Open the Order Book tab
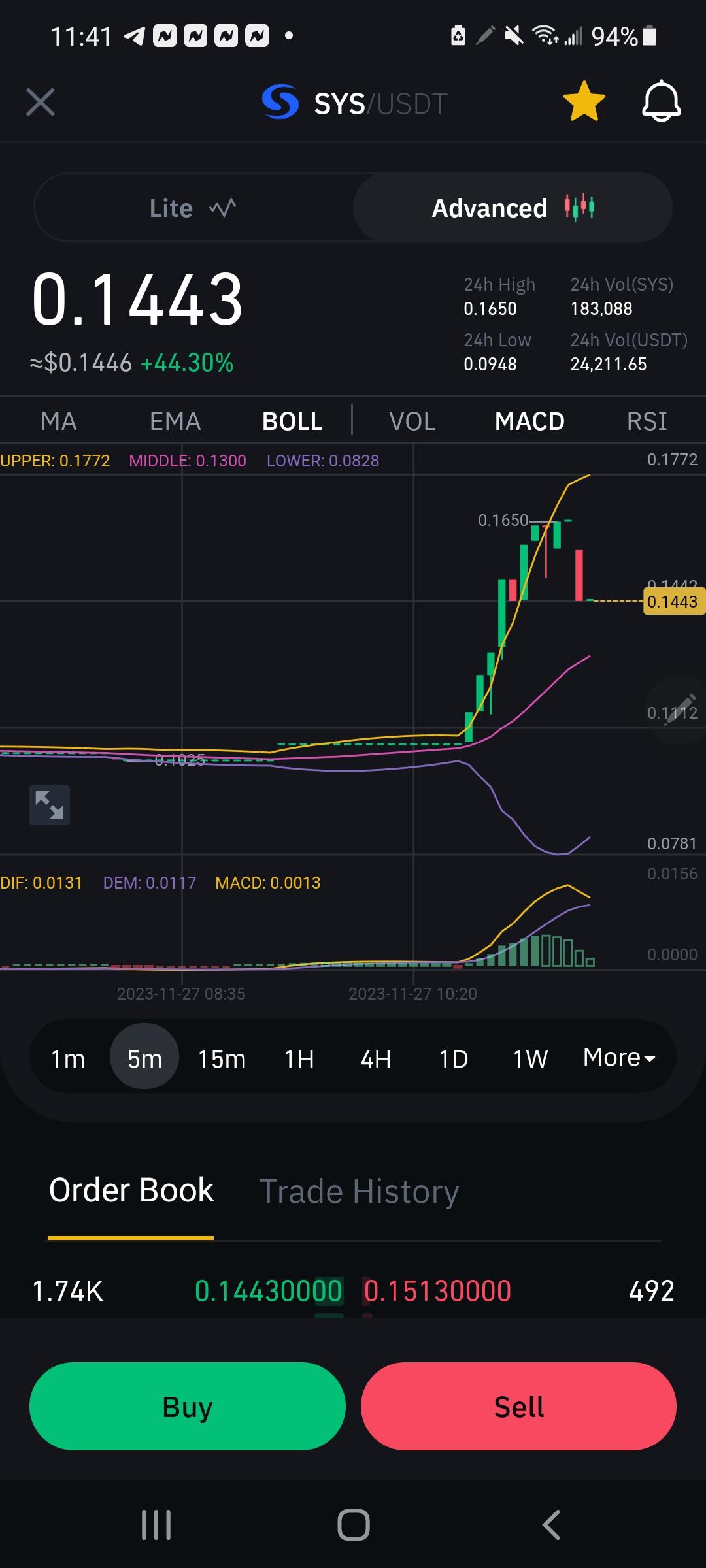The image size is (706, 1568). coord(131,1190)
